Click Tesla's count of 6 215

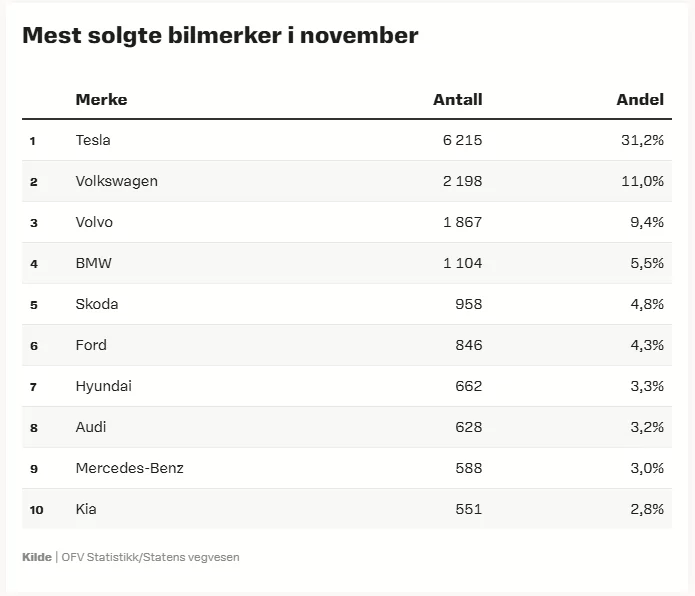[x=462, y=140]
